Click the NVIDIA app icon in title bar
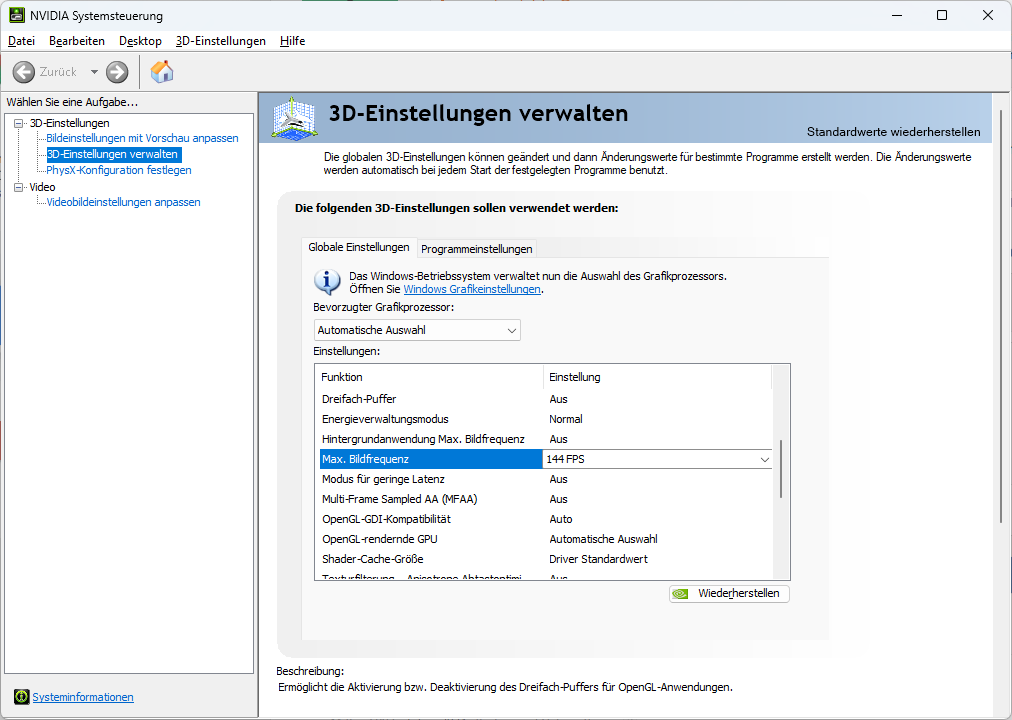Screen dimensions: 1012x720 [x=17, y=15]
